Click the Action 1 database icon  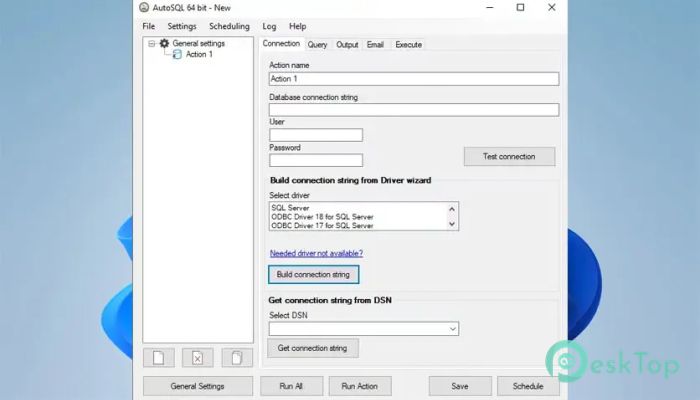click(177, 54)
